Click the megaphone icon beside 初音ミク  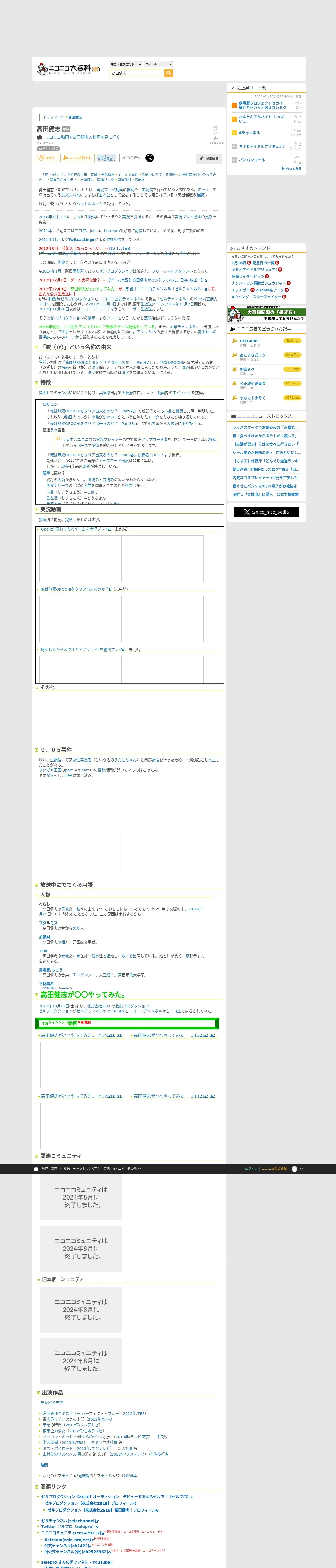(235, 370)
